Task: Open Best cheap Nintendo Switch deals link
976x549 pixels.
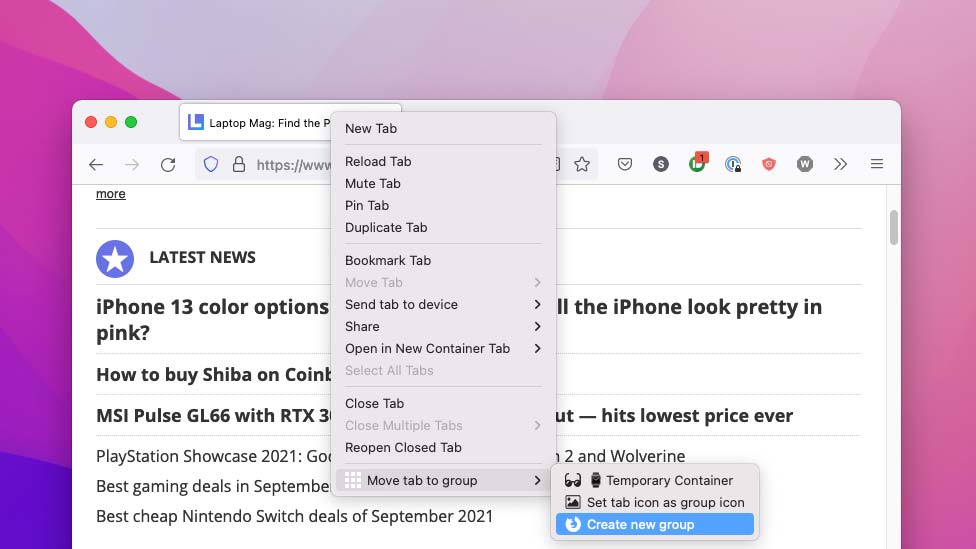Action: [294, 516]
